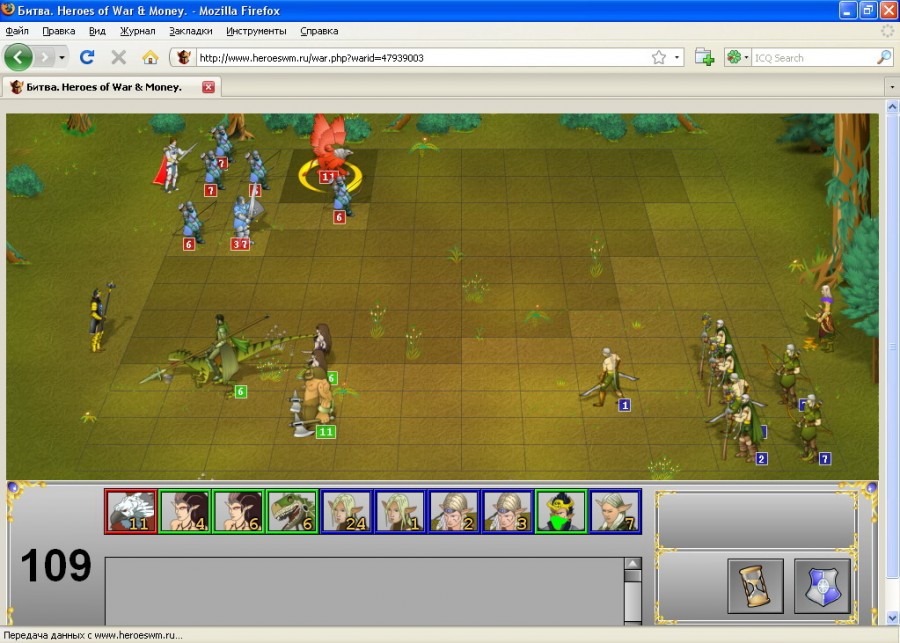This screenshot has height=643, width=900.
Task: Click the green-bordered elf portrait showing 6
Action: (x=238, y=512)
